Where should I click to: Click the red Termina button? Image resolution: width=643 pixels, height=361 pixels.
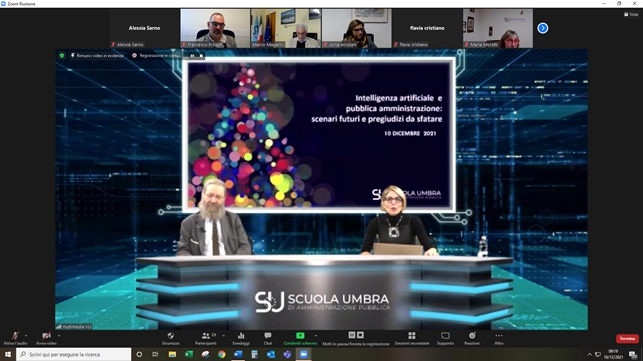[627, 338]
